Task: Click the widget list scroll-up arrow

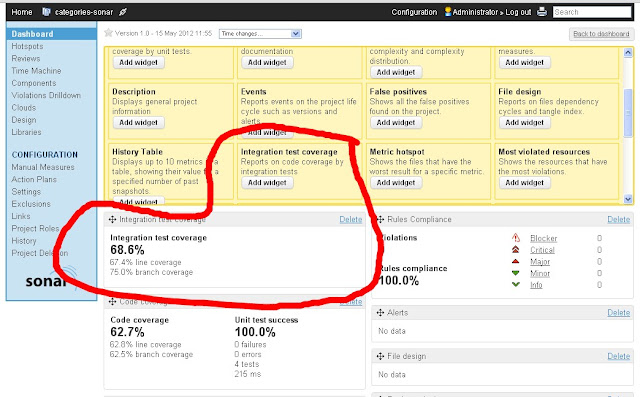Action: (628, 52)
